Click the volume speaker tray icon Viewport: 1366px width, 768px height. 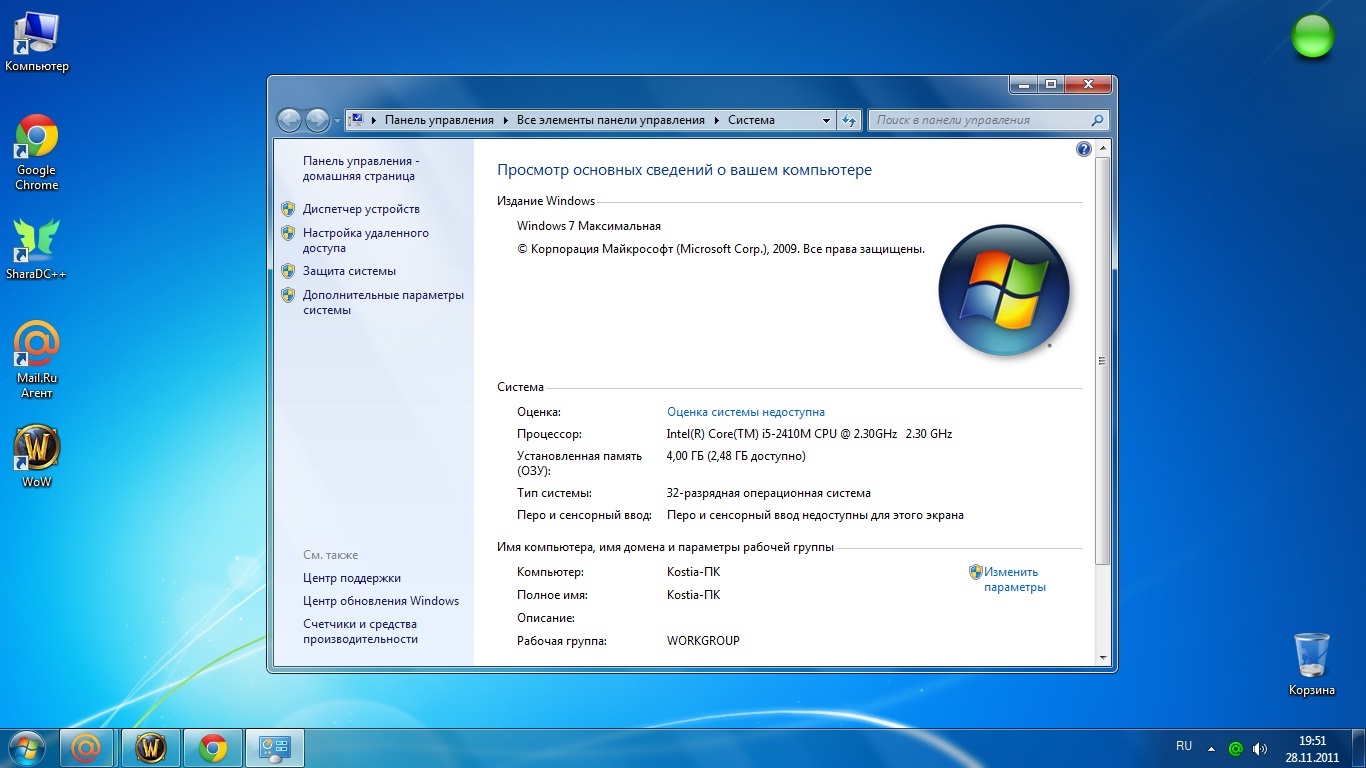point(1260,748)
